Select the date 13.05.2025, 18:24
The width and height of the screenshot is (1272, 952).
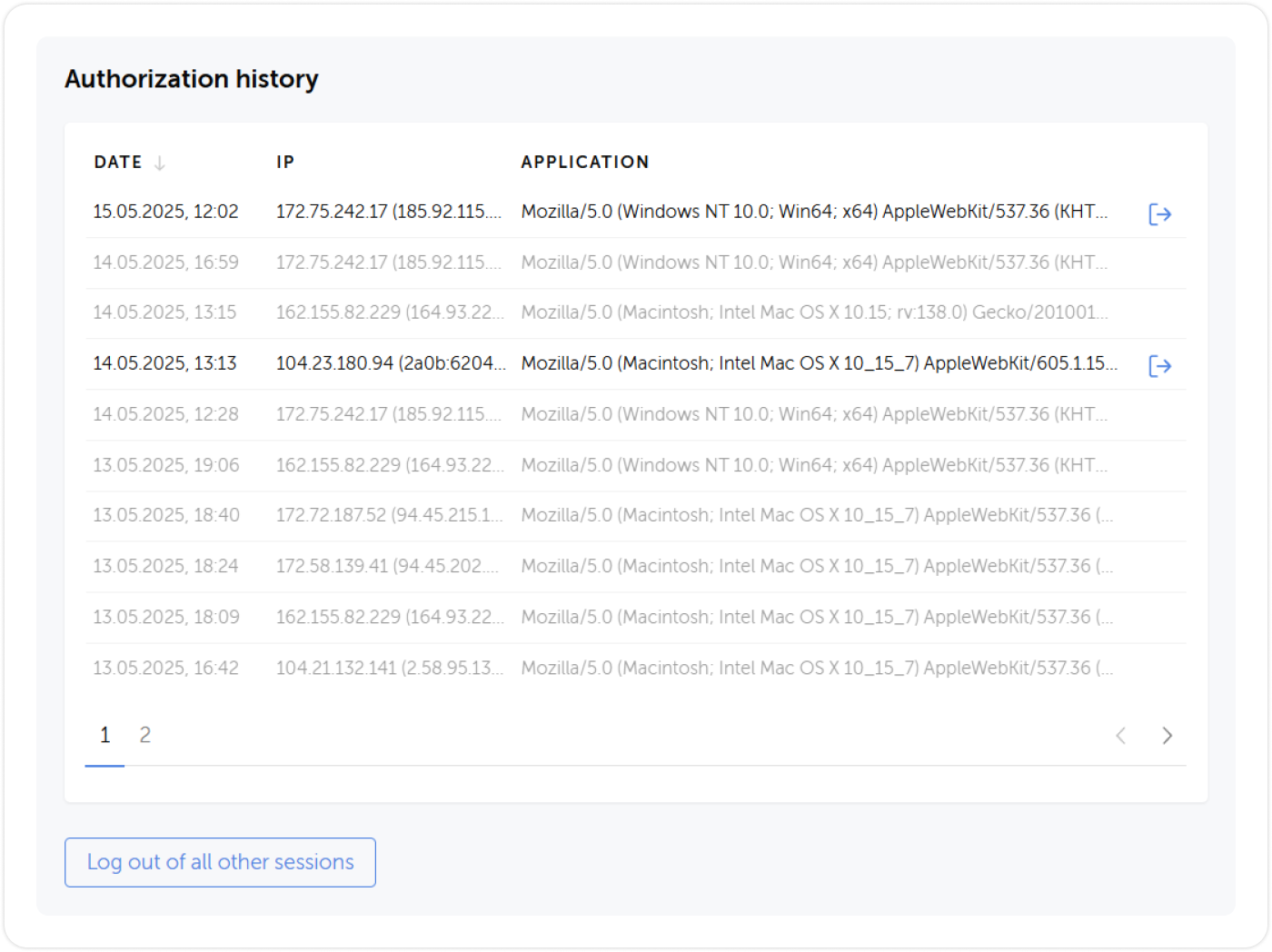click(x=165, y=566)
